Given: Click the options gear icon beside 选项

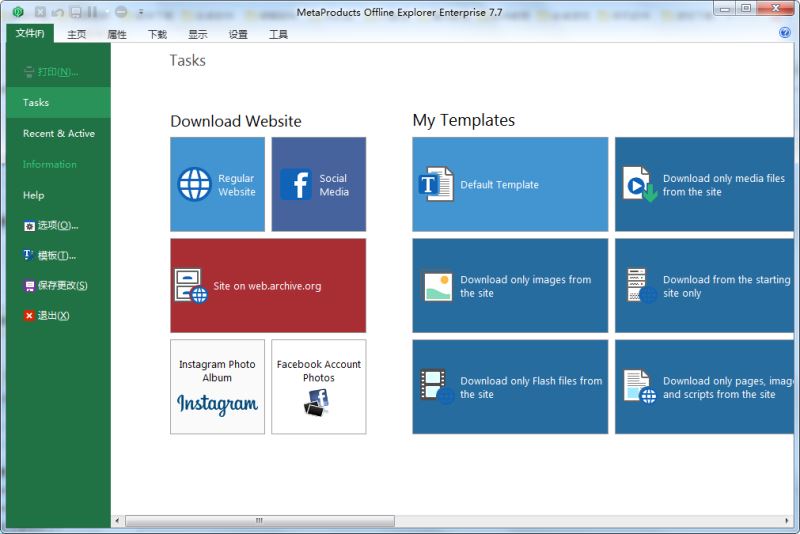Looking at the screenshot, I should [29, 226].
